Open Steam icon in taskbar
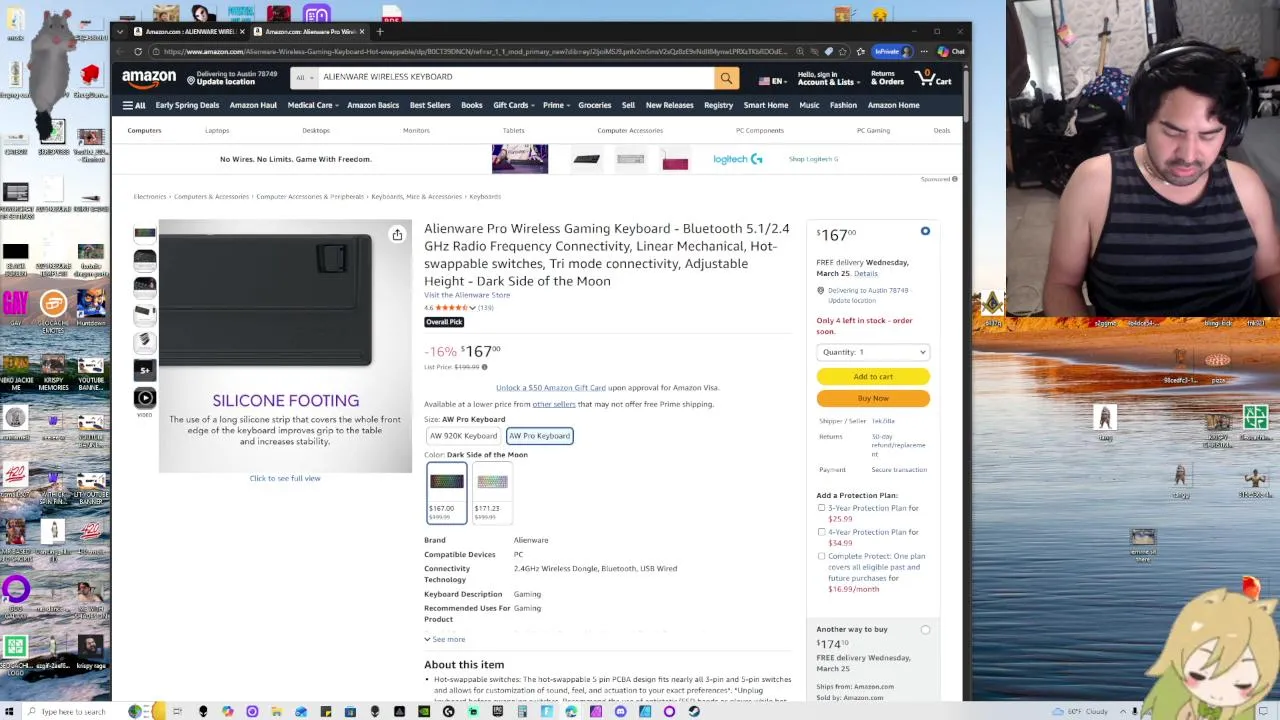1280x720 pixels. [694, 712]
